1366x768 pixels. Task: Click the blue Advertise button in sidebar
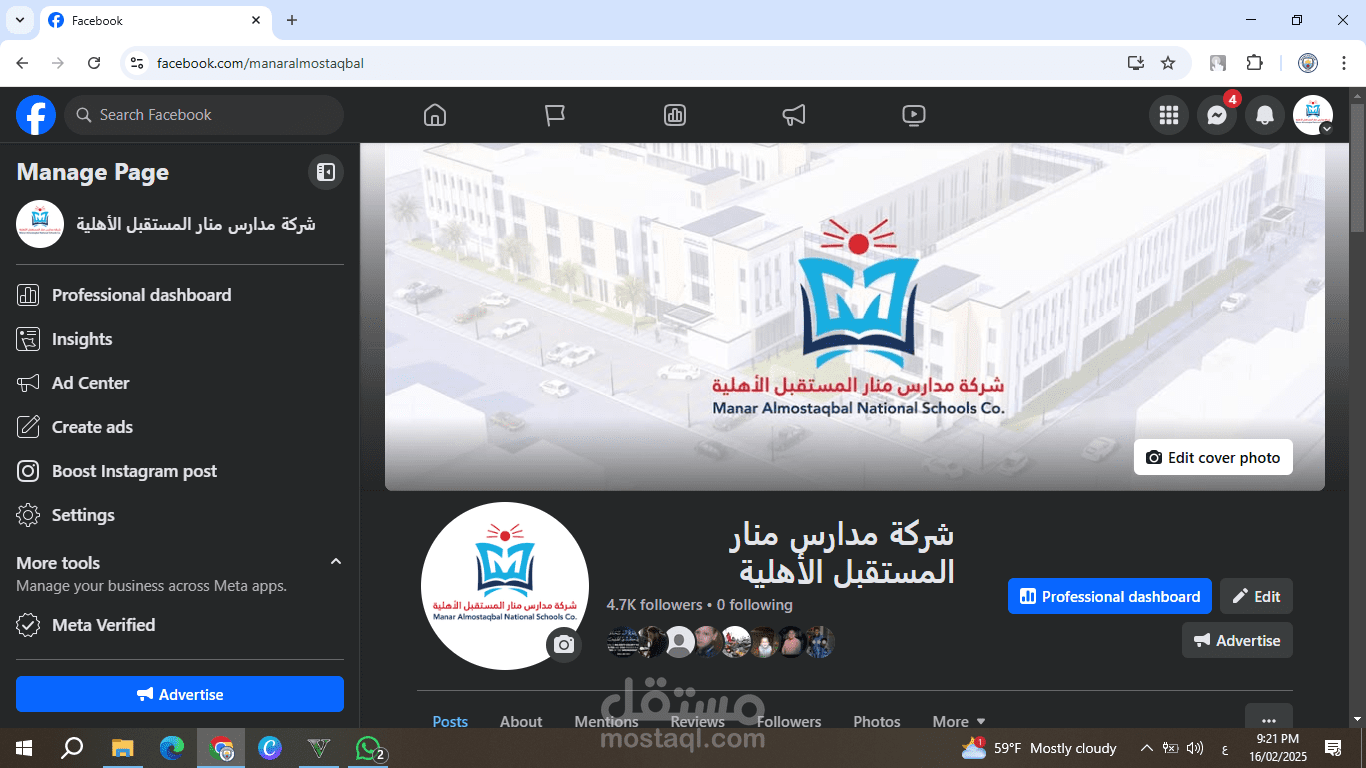pyautogui.click(x=180, y=694)
